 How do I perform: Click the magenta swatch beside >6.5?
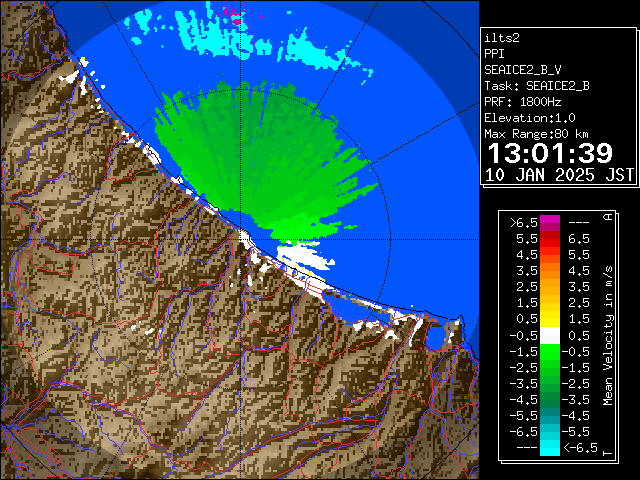click(x=550, y=222)
